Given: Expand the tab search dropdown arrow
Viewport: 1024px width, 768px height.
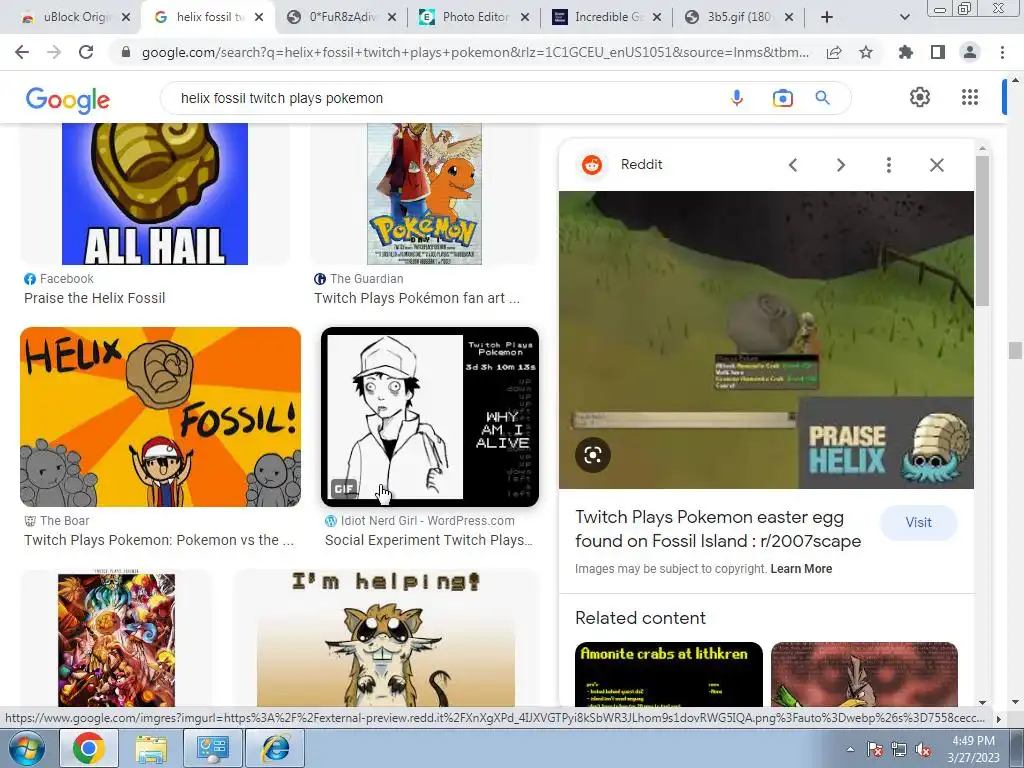Looking at the screenshot, I should (904, 17).
